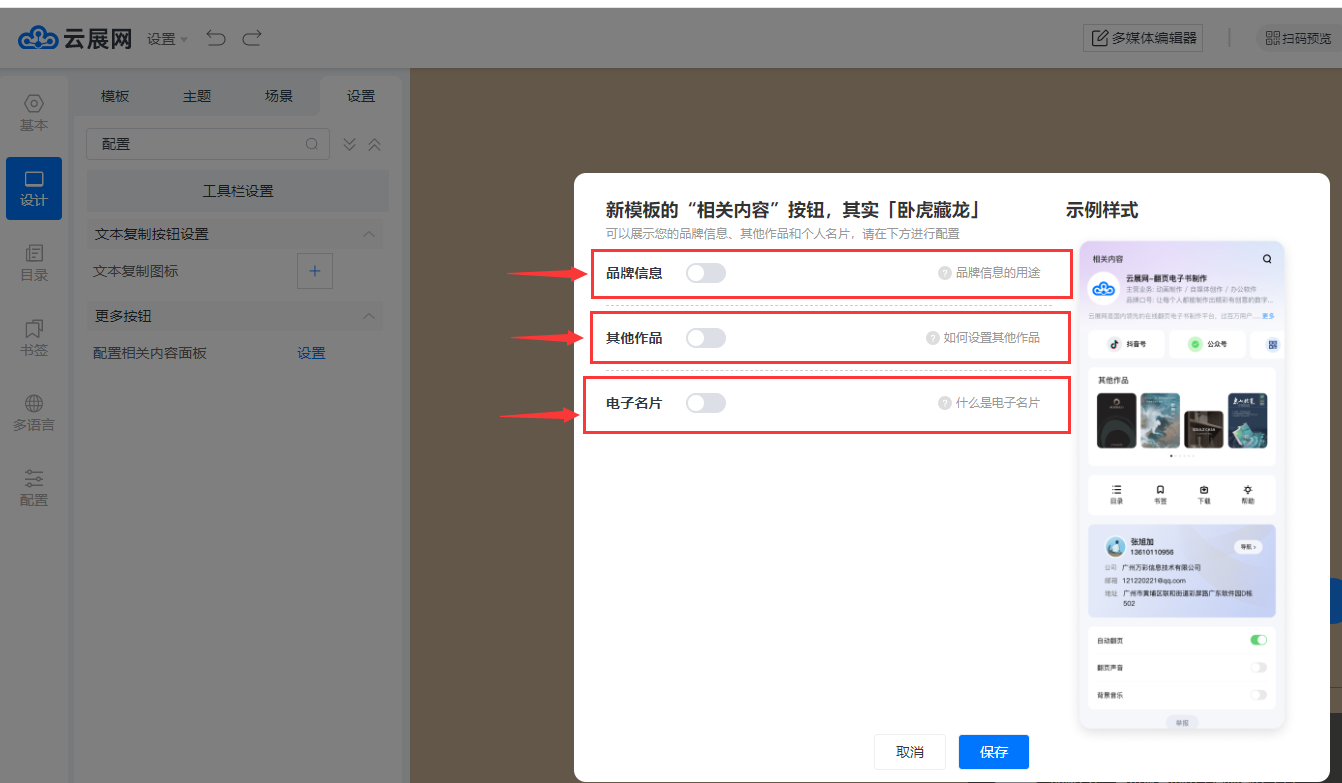Open the 目录 sidebar panel
The width and height of the screenshot is (1342, 783).
tap(34, 263)
